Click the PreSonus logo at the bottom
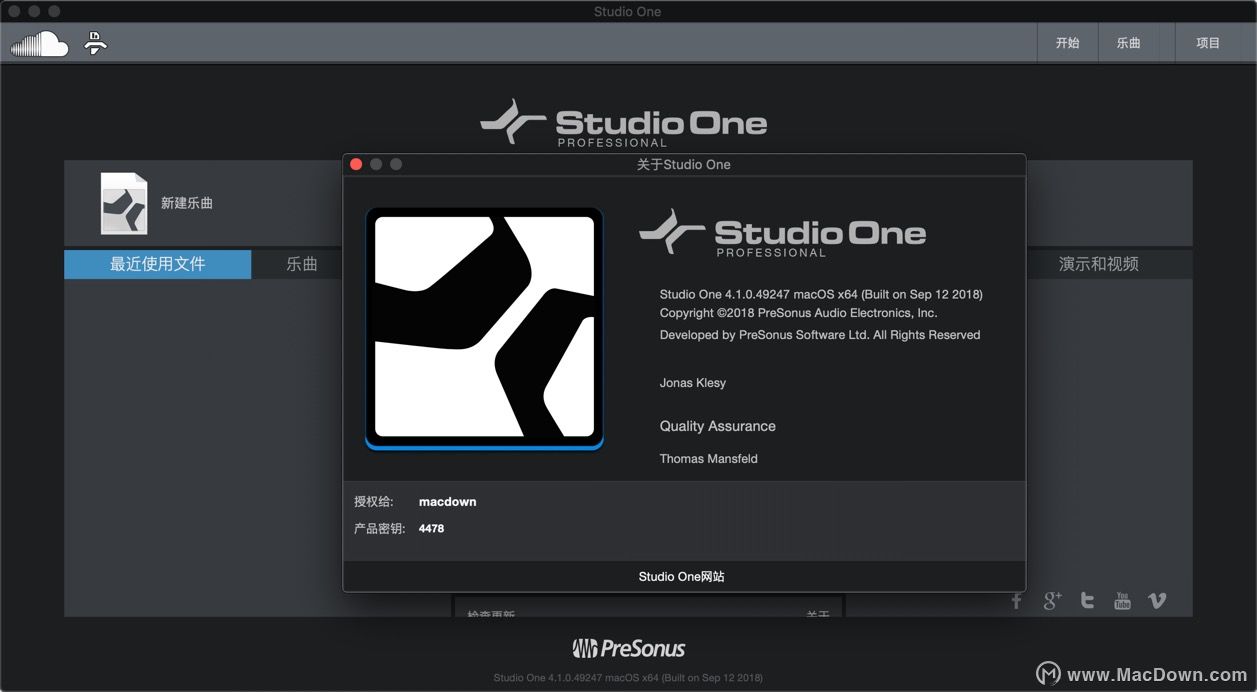The height and width of the screenshot is (692, 1257). pos(628,648)
